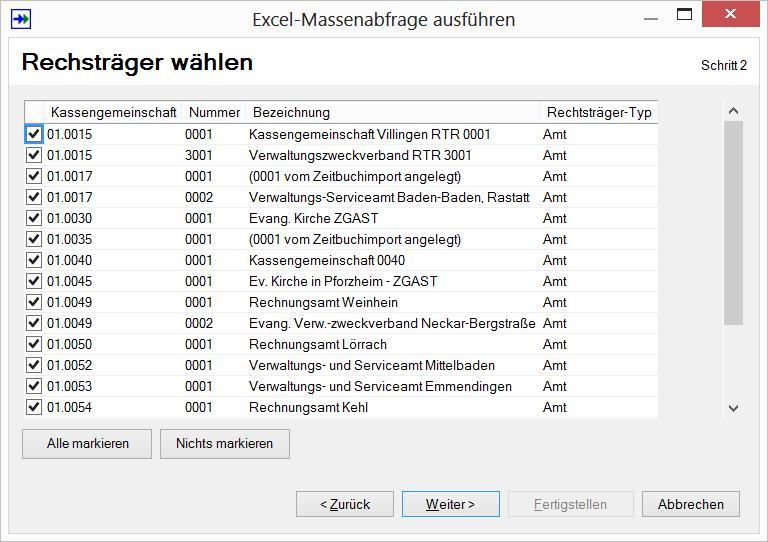Click the text Rechnungsamt Lörrach

[x=318, y=344]
